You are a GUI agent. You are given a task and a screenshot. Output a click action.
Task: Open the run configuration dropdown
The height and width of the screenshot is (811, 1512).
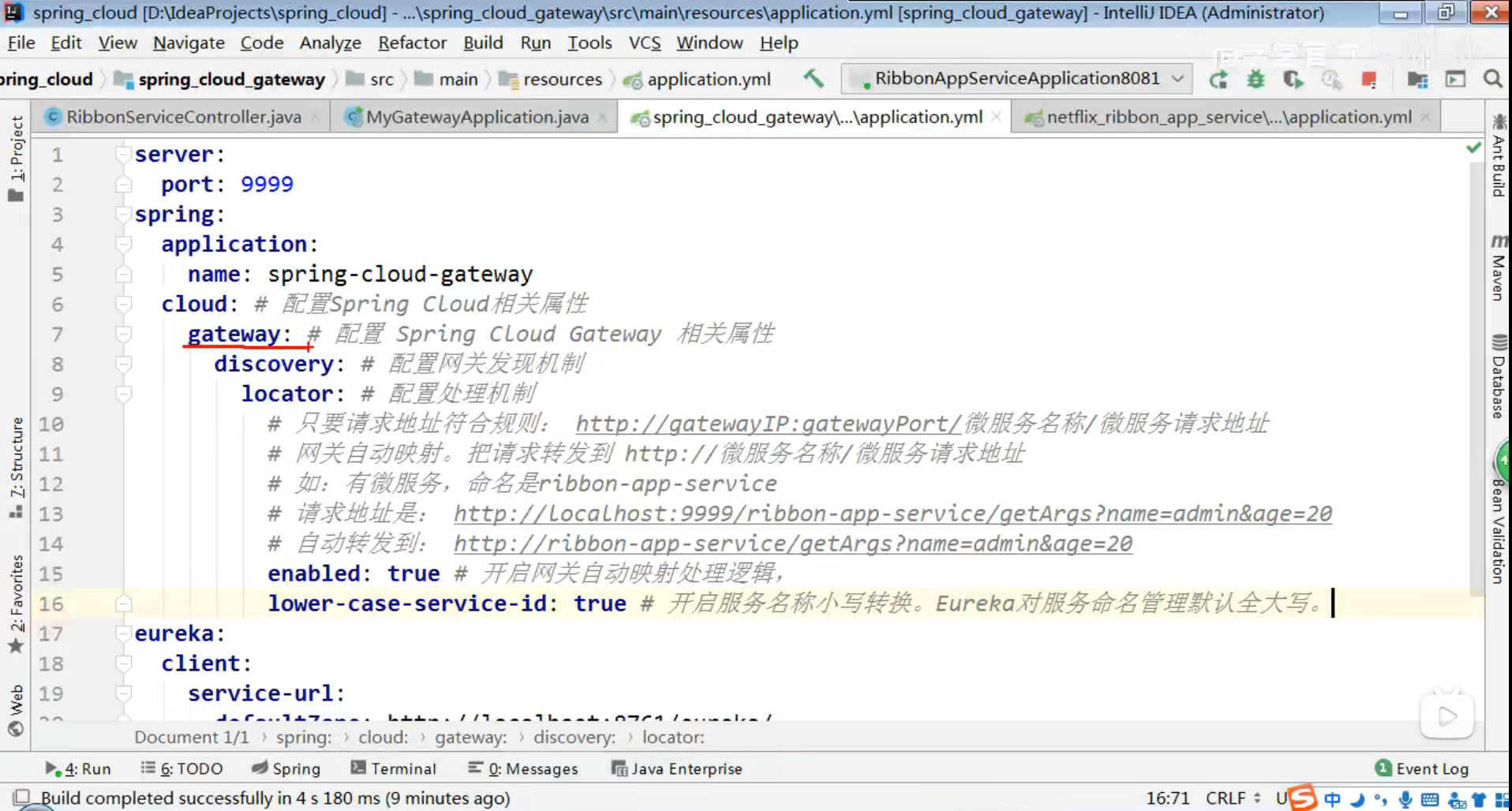[1016, 78]
